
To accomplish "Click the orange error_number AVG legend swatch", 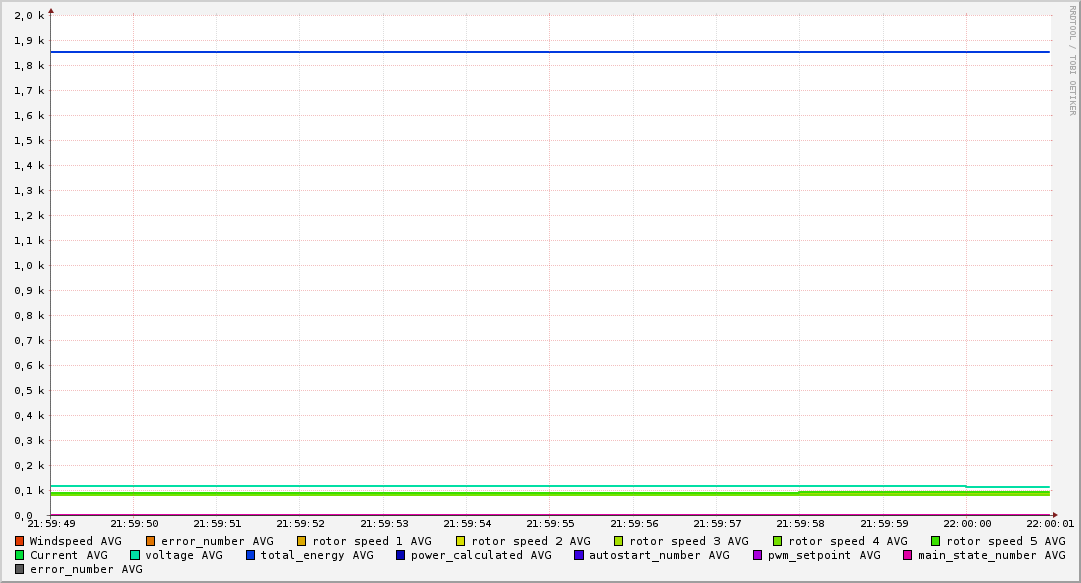I will [x=151, y=541].
